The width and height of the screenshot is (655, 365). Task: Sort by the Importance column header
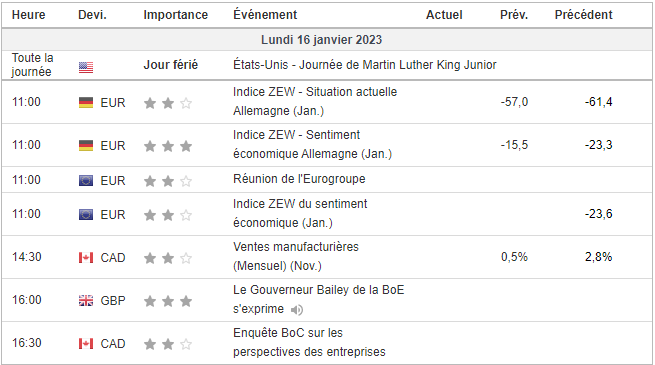pyautogui.click(x=175, y=15)
